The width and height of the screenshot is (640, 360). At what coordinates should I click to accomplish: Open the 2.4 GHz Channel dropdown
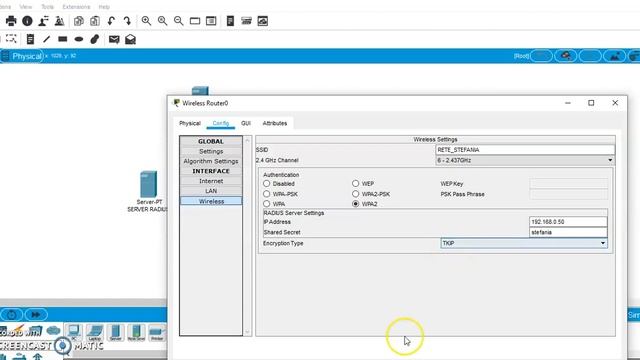[x=525, y=160]
